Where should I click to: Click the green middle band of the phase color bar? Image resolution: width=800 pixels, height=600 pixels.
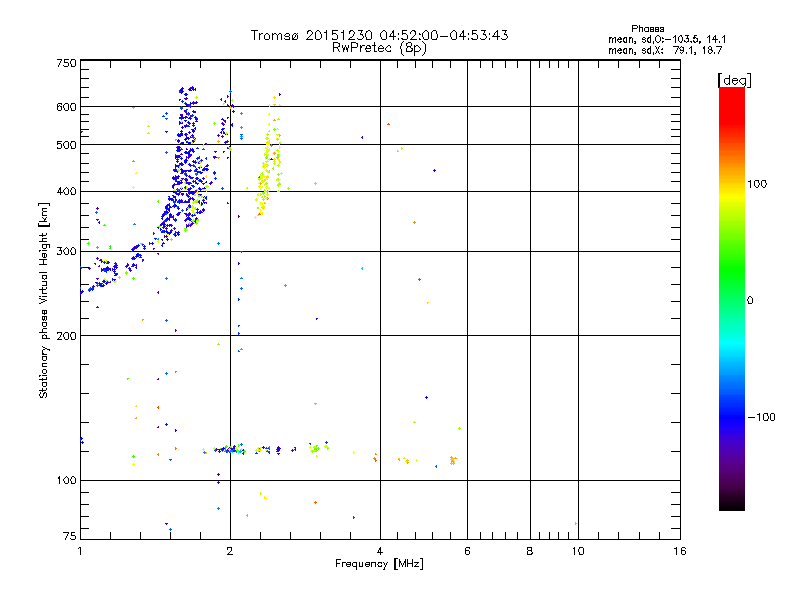click(x=732, y=270)
